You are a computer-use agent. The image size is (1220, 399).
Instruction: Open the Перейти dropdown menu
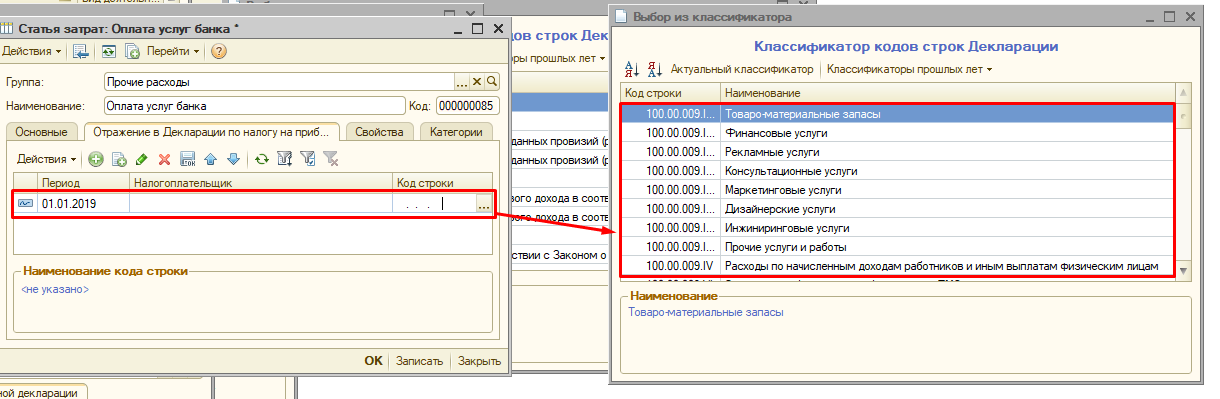coord(173,51)
